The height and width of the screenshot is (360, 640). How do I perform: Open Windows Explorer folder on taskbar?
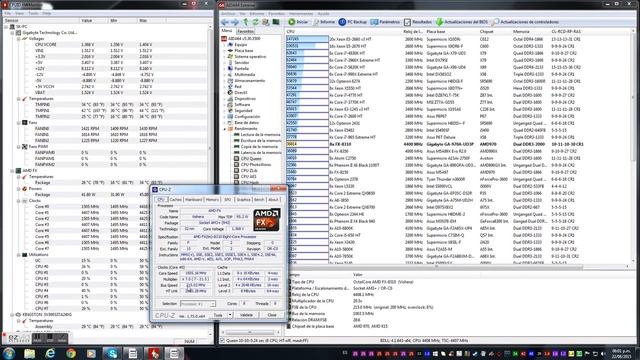(x=29, y=353)
